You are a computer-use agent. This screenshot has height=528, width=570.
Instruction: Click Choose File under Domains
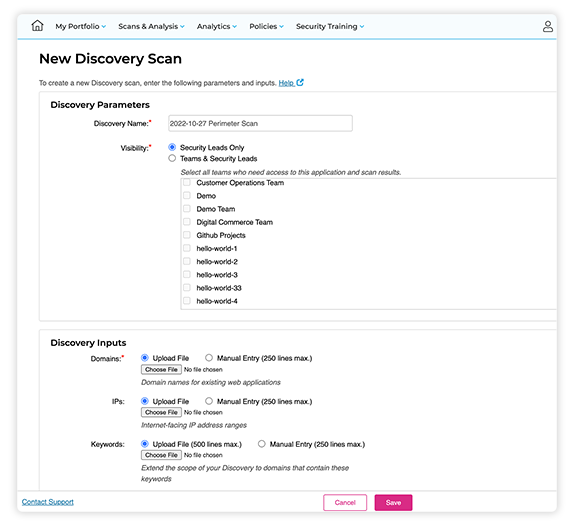[161, 369]
